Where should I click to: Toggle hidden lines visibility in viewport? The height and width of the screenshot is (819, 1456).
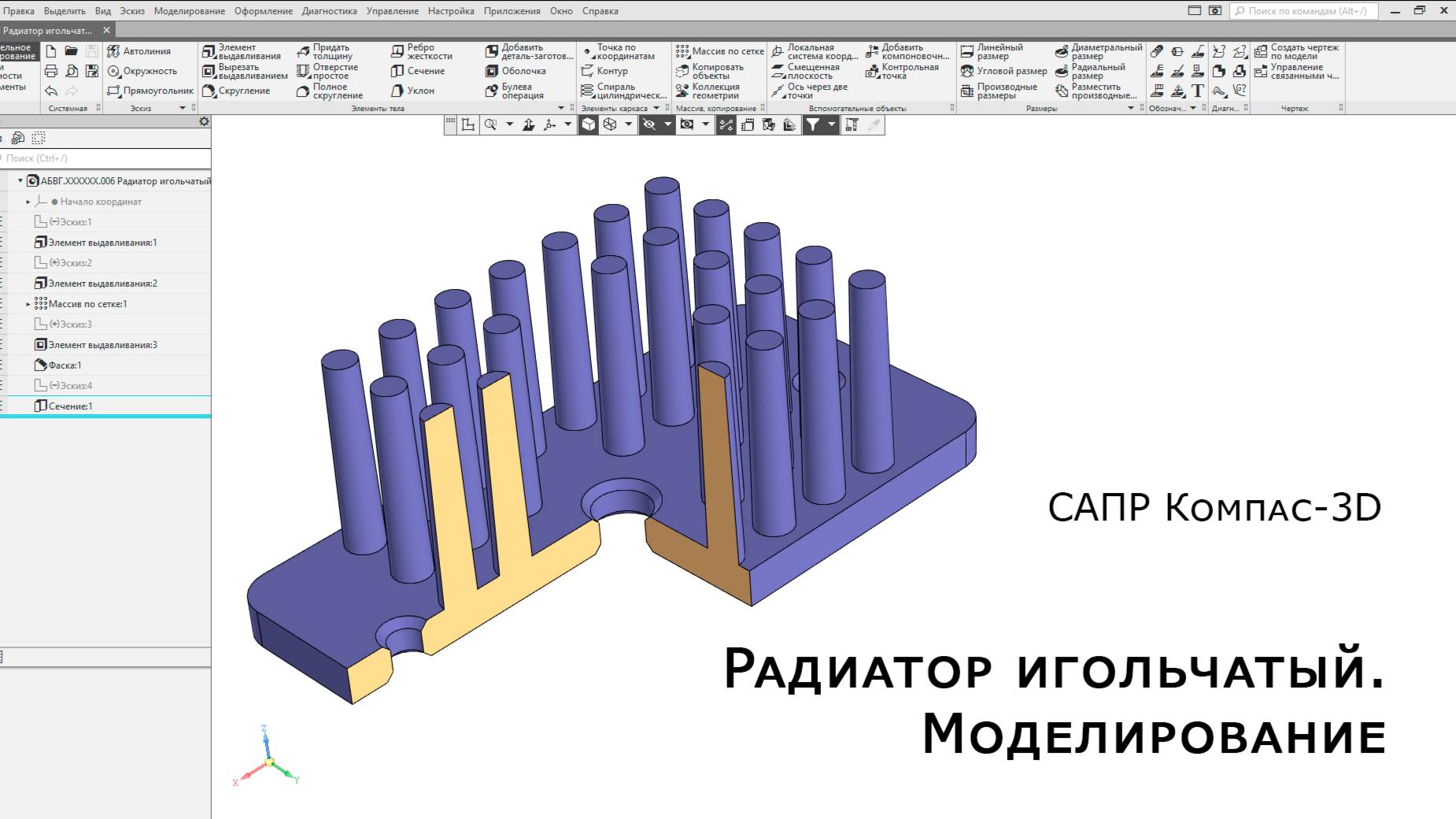(649, 124)
